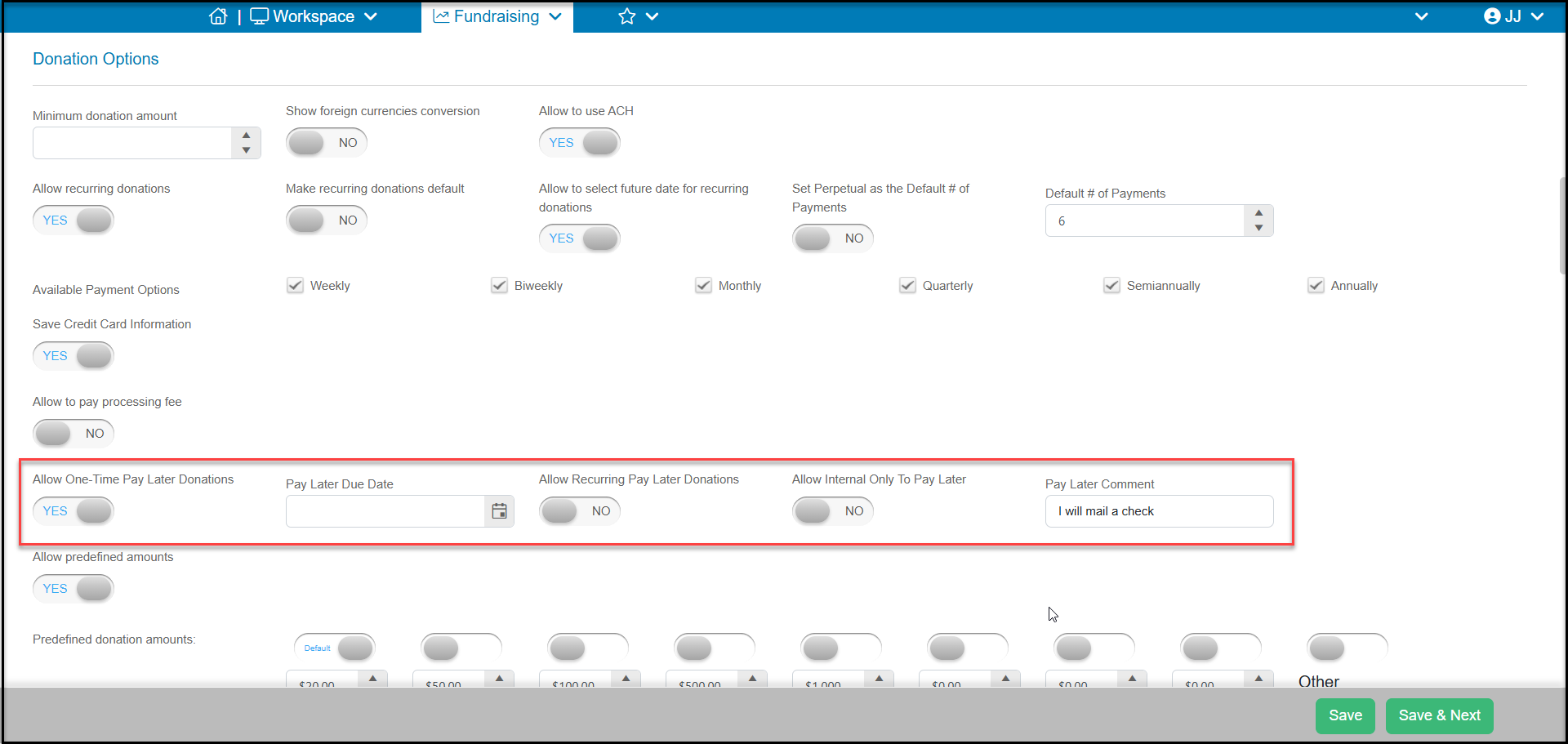Viewport: 1568px width, 744px height.
Task: Toggle Save Credit Card Information
Action: tap(73, 356)
